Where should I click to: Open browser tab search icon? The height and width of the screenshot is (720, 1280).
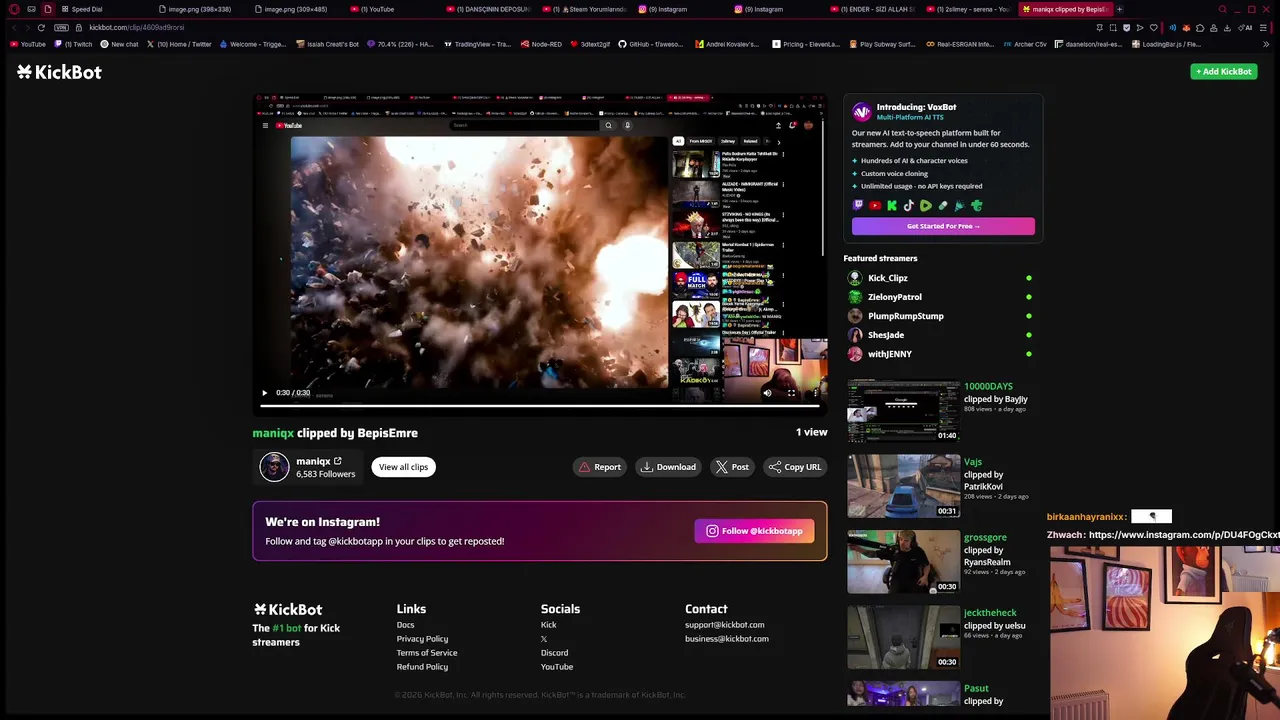[x=1223, y=9]
